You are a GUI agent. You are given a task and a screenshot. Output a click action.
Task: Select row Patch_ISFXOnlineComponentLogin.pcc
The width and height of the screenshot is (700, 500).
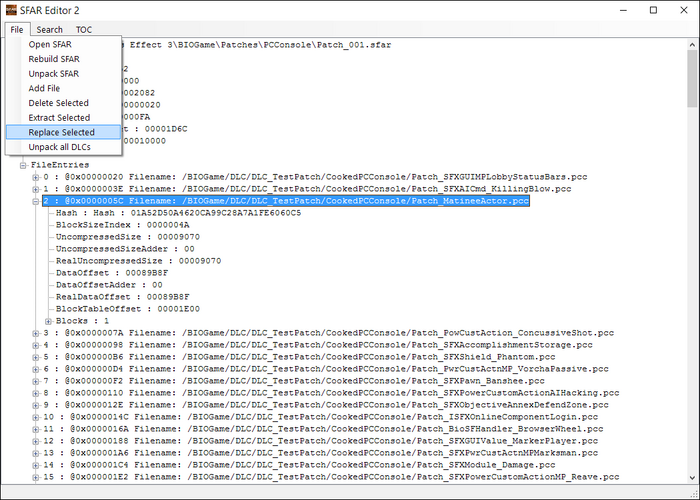(321, 417)
